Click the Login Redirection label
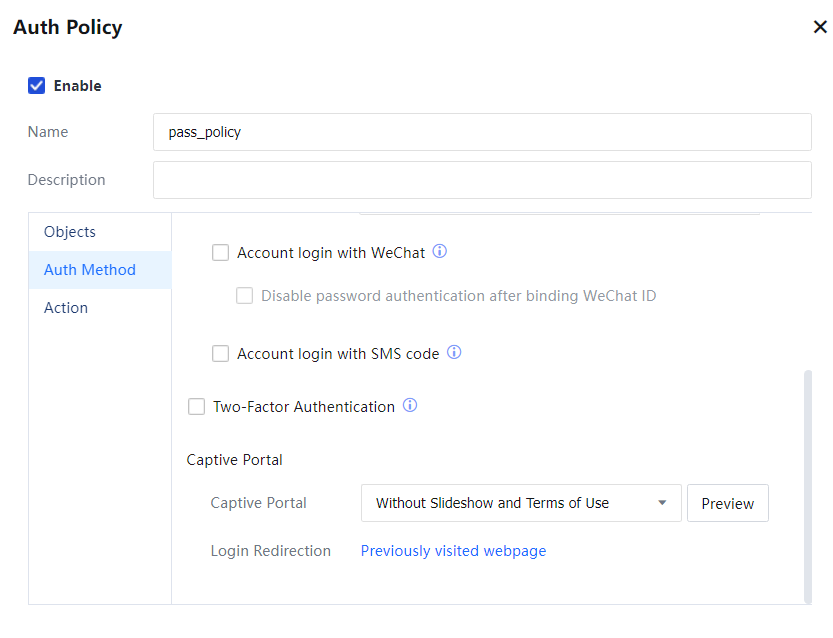This screenshot has width=833, height=638. [x=270, y=551]
